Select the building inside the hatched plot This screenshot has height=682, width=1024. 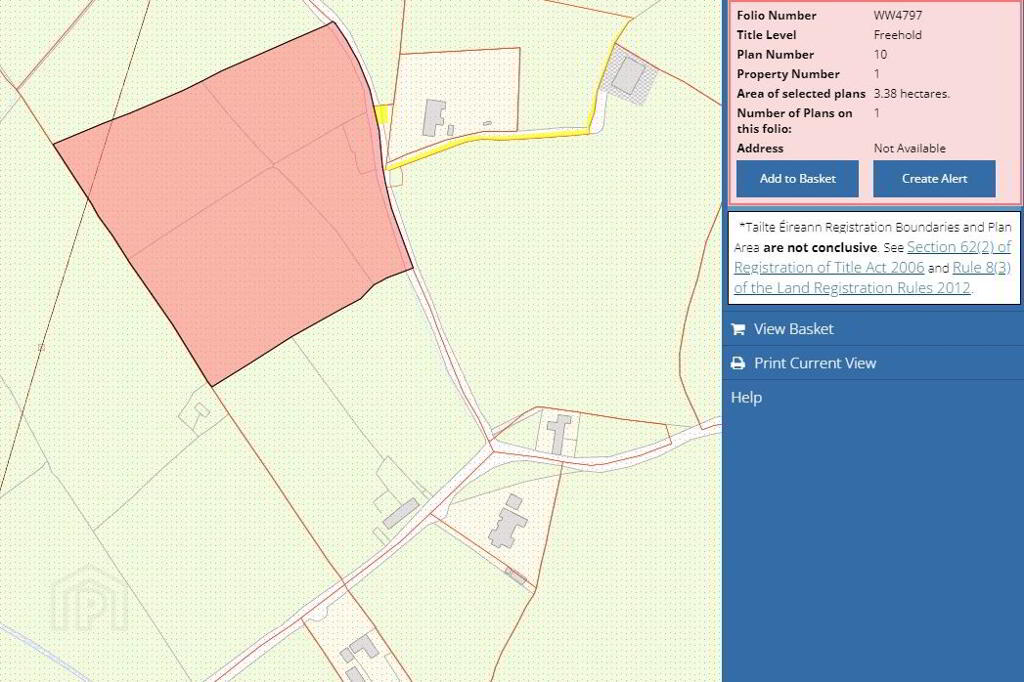pos(627,75)
